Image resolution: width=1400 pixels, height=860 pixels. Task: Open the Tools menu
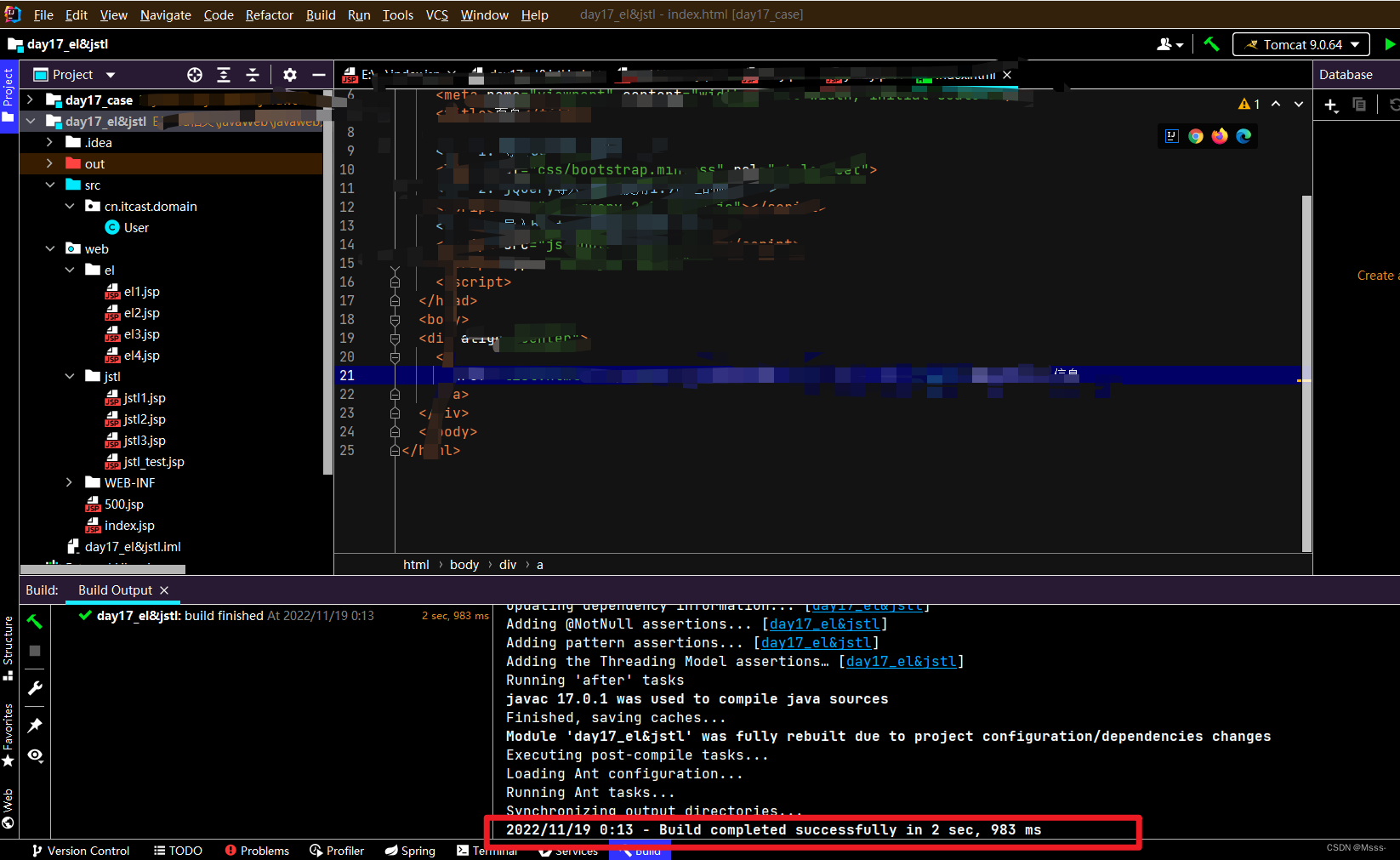397,14
